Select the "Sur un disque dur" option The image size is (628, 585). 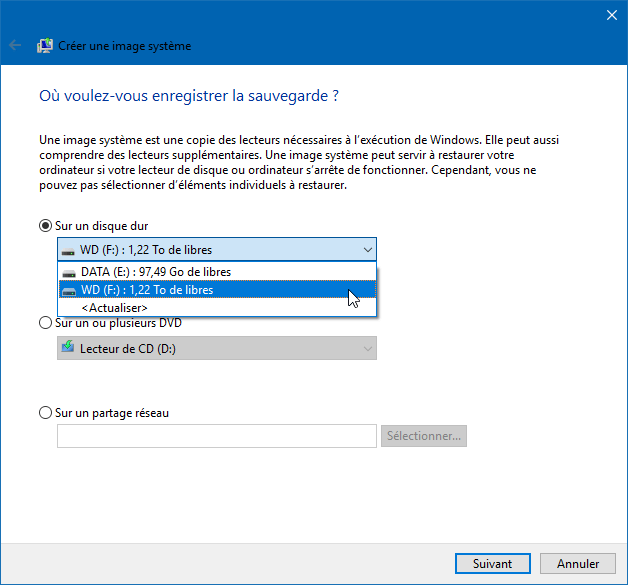click(x=45, y=227)
